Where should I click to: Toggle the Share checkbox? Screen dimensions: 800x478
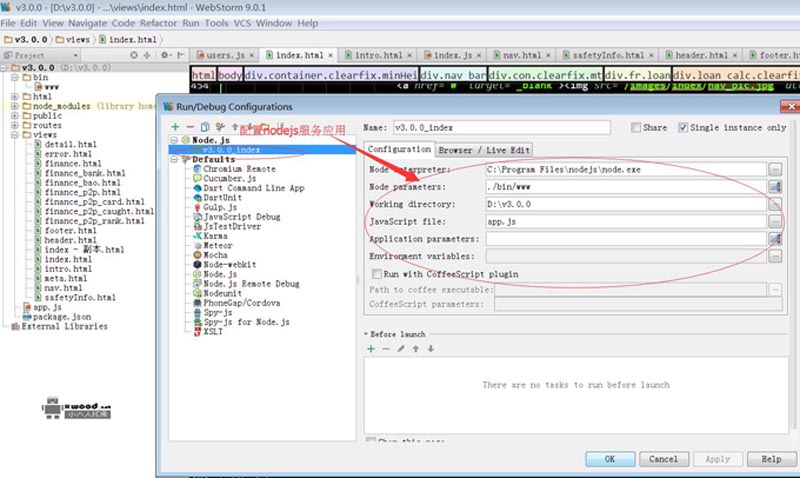coord(636,128)
